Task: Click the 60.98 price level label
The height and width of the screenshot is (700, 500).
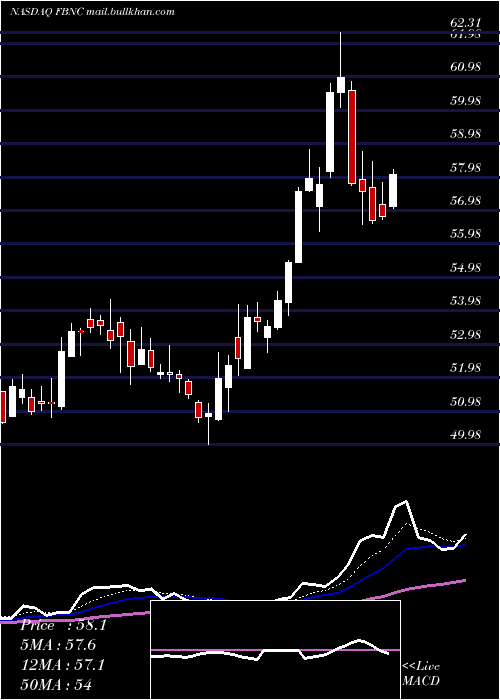Action: [x=466, y=67]
